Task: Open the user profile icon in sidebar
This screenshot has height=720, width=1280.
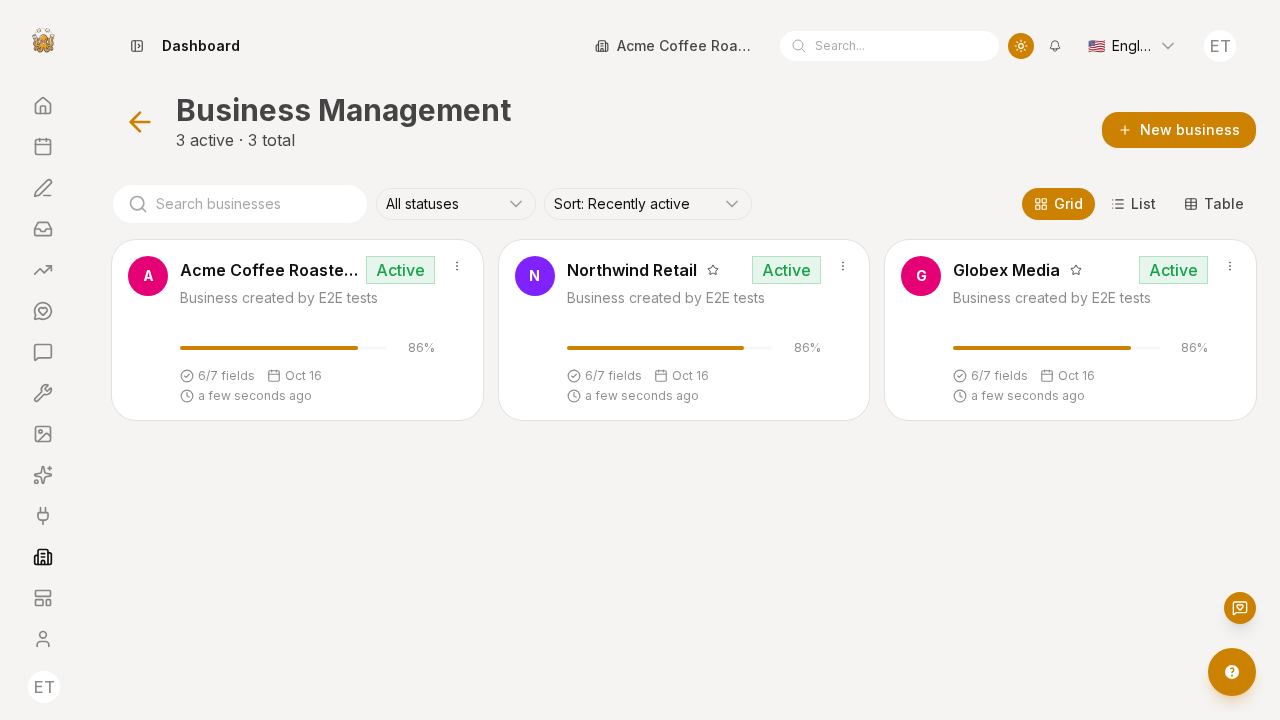Action: pyautogui.click(x=43, y=639)
